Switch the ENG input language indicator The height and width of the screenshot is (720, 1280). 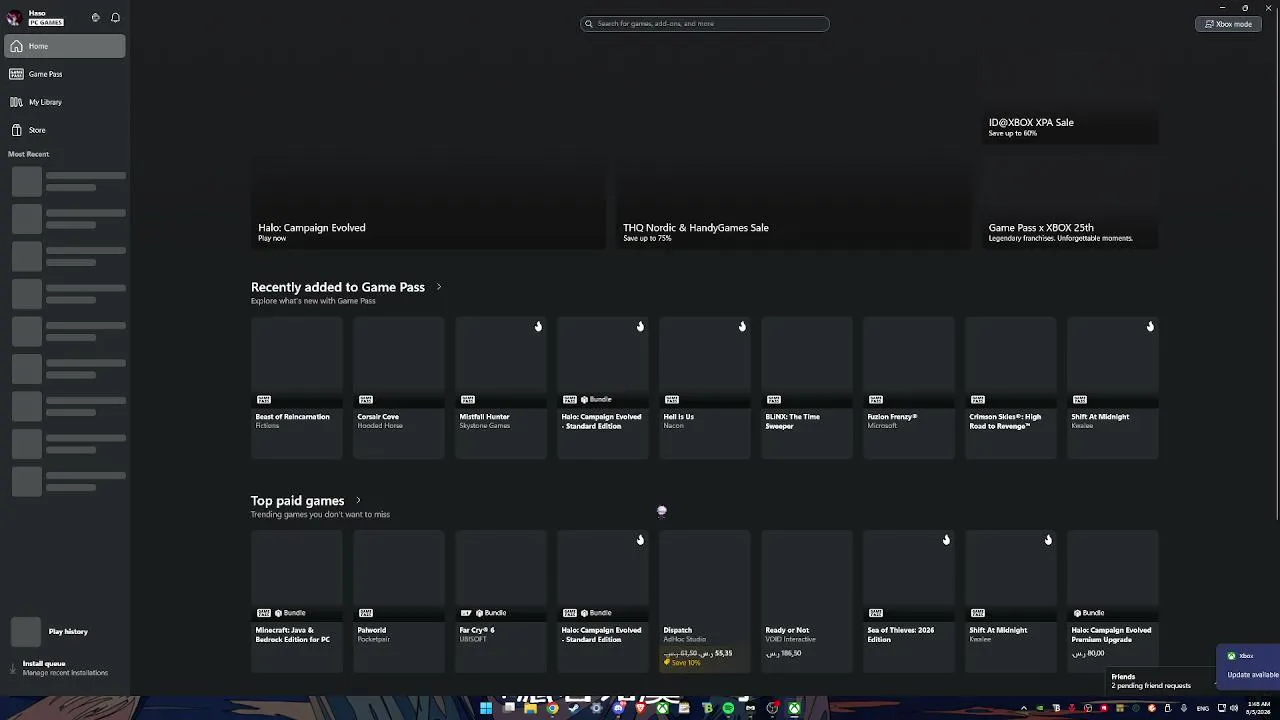tap(1203, 708)
